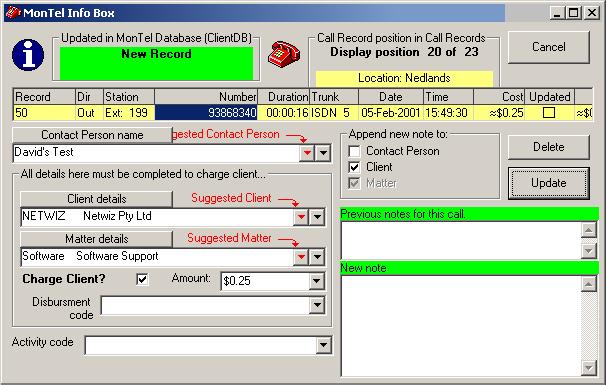Viewport: 606px width, 385px height.
Task: Uncheck the Charge Client checkbox
Action: pyautogui.click(x=142, y=279)
